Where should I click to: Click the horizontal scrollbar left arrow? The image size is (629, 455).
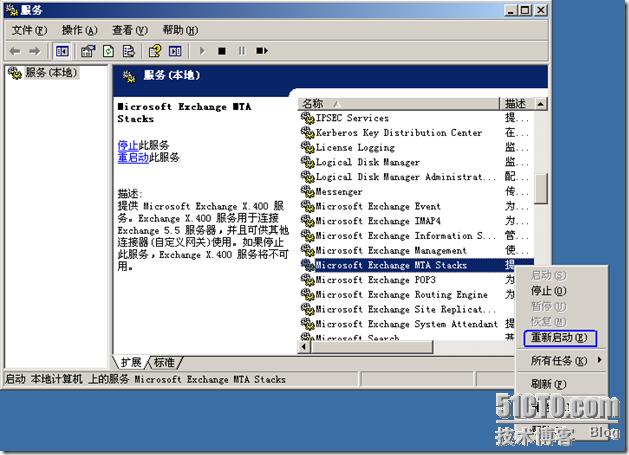pyautogui.click(x=304, y=346)
